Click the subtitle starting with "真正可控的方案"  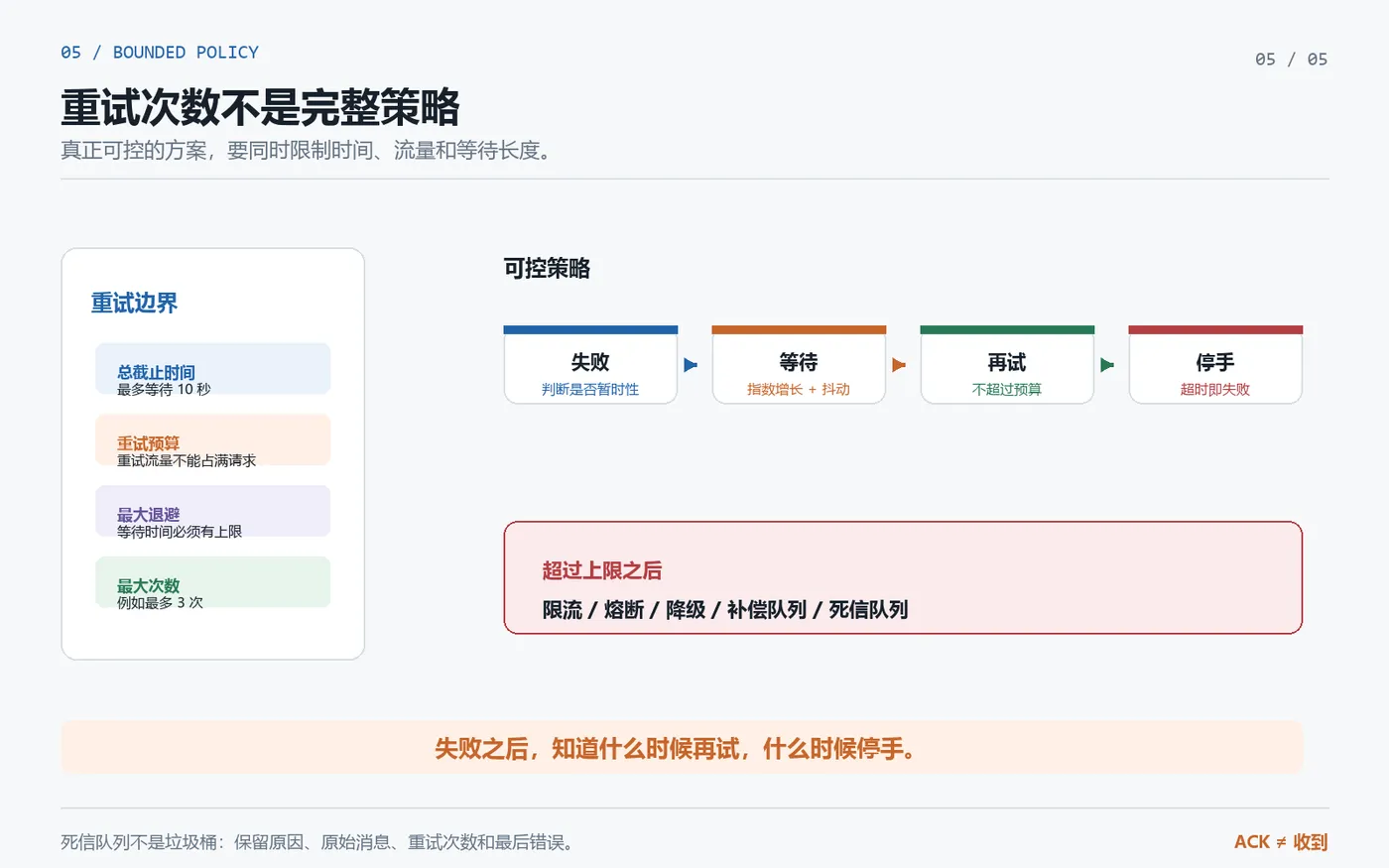pos(307,151)
